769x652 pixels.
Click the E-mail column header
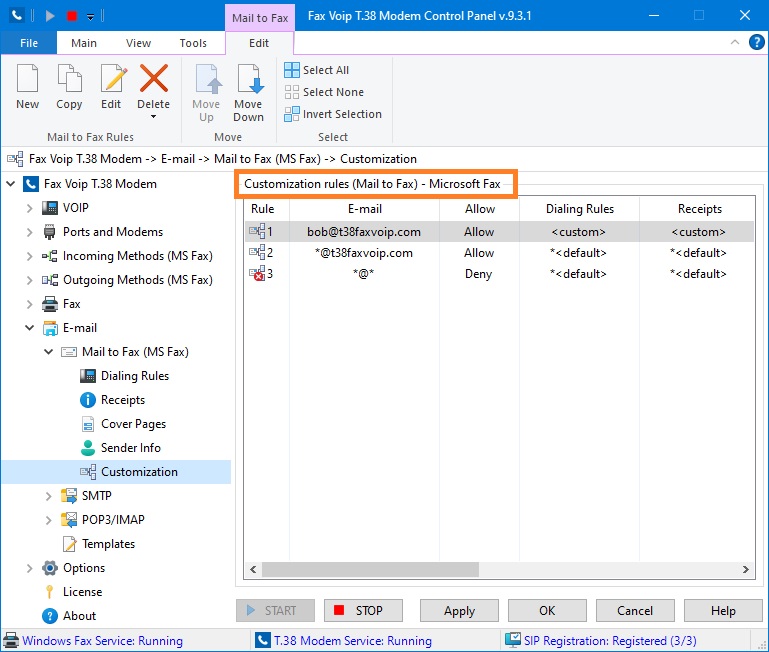click(x=364, y=209)
